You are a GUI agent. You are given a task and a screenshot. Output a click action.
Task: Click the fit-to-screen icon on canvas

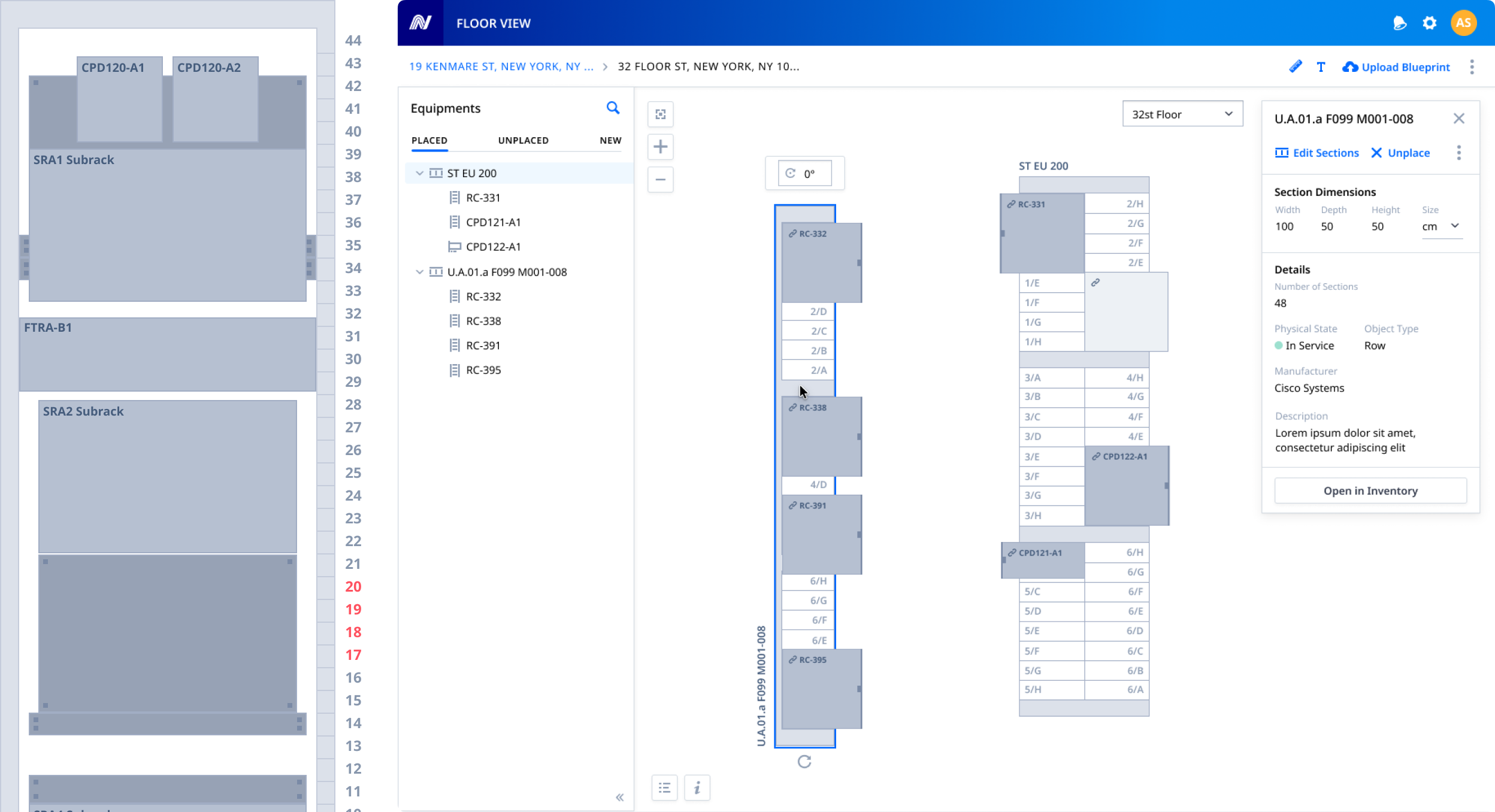pyautogui.click(x=661, y=114)
